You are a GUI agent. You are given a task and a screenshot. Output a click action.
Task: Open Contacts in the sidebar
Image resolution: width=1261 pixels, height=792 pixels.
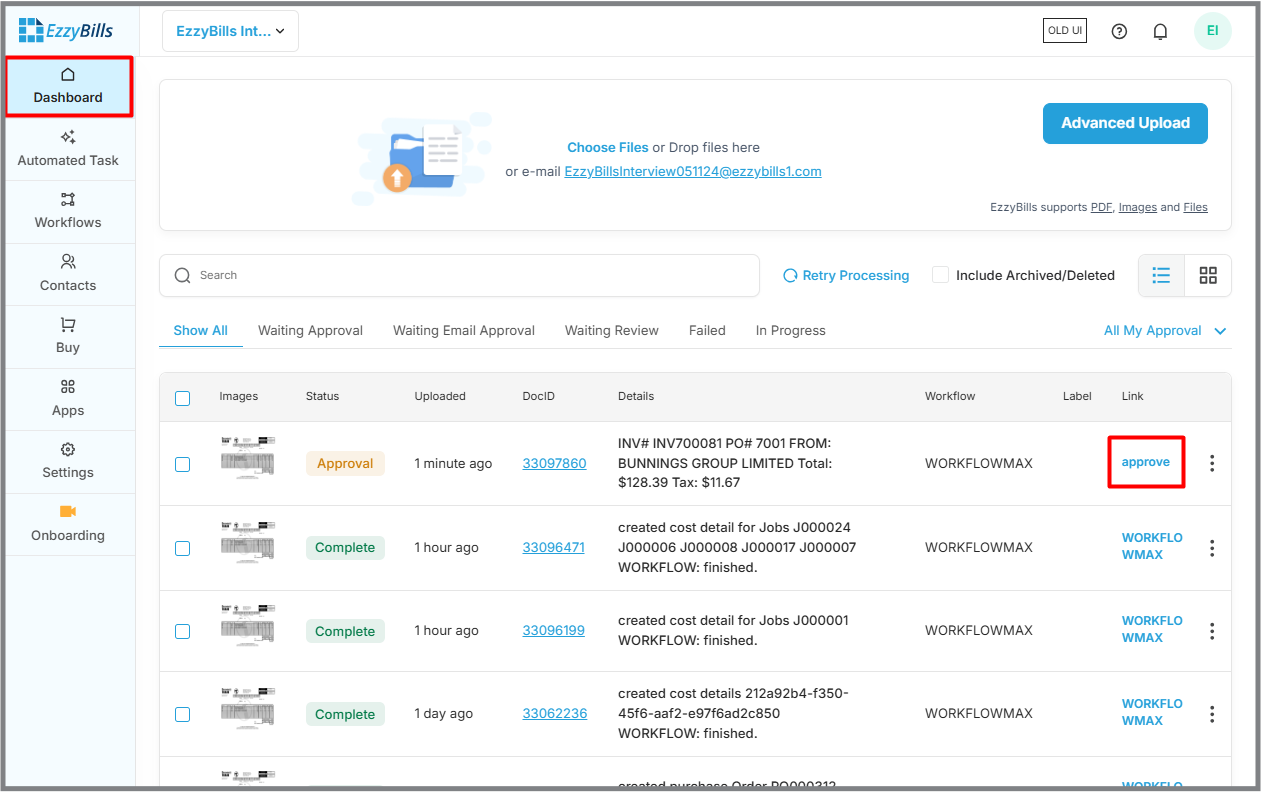(68, 274)
